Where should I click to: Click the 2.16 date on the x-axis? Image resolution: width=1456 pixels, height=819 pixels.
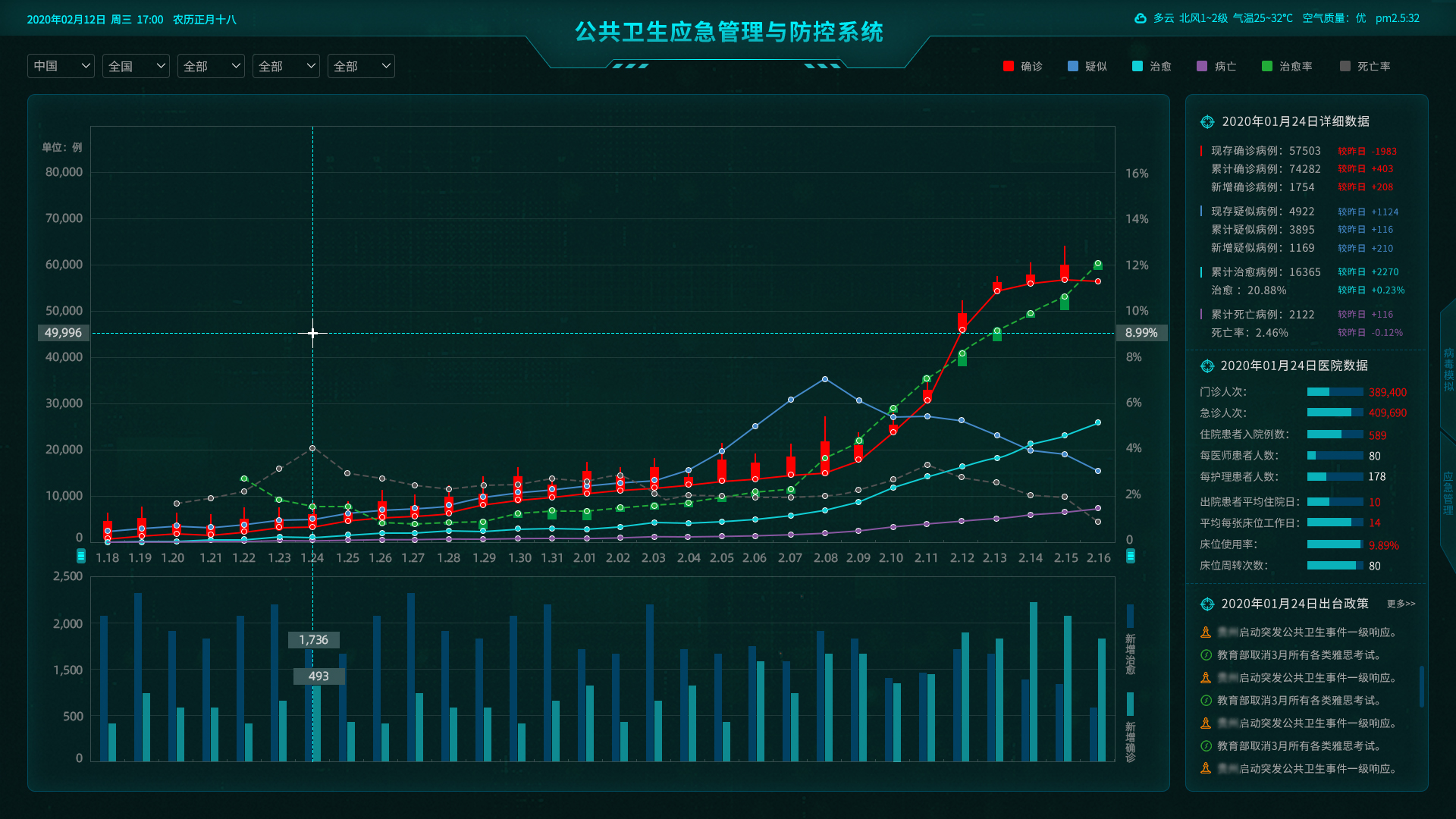[x=1098, y=558]
